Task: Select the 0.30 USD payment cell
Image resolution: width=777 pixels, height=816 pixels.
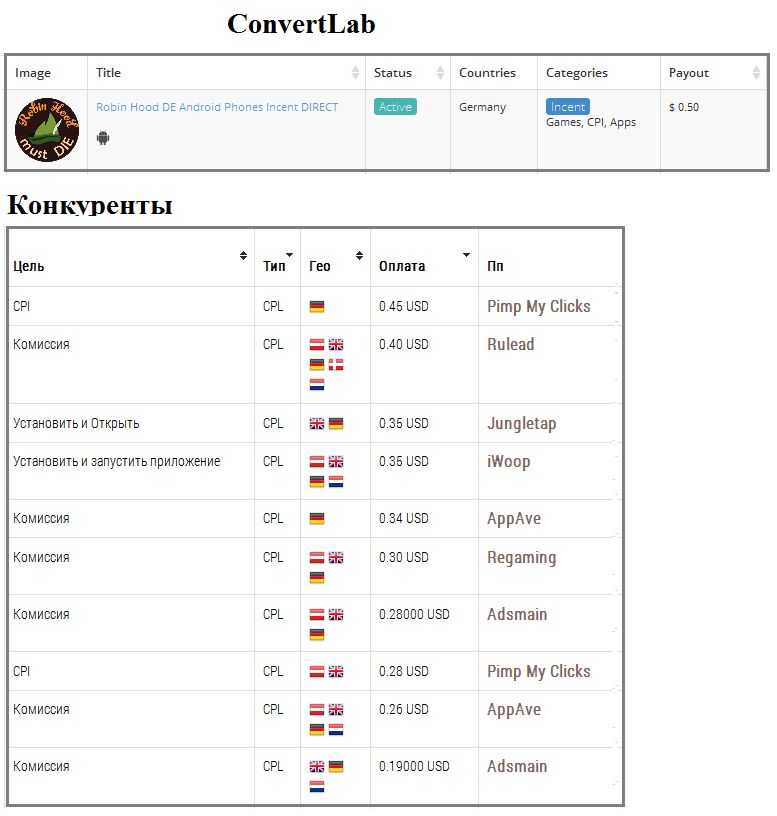Action: (x=404, y=557)
